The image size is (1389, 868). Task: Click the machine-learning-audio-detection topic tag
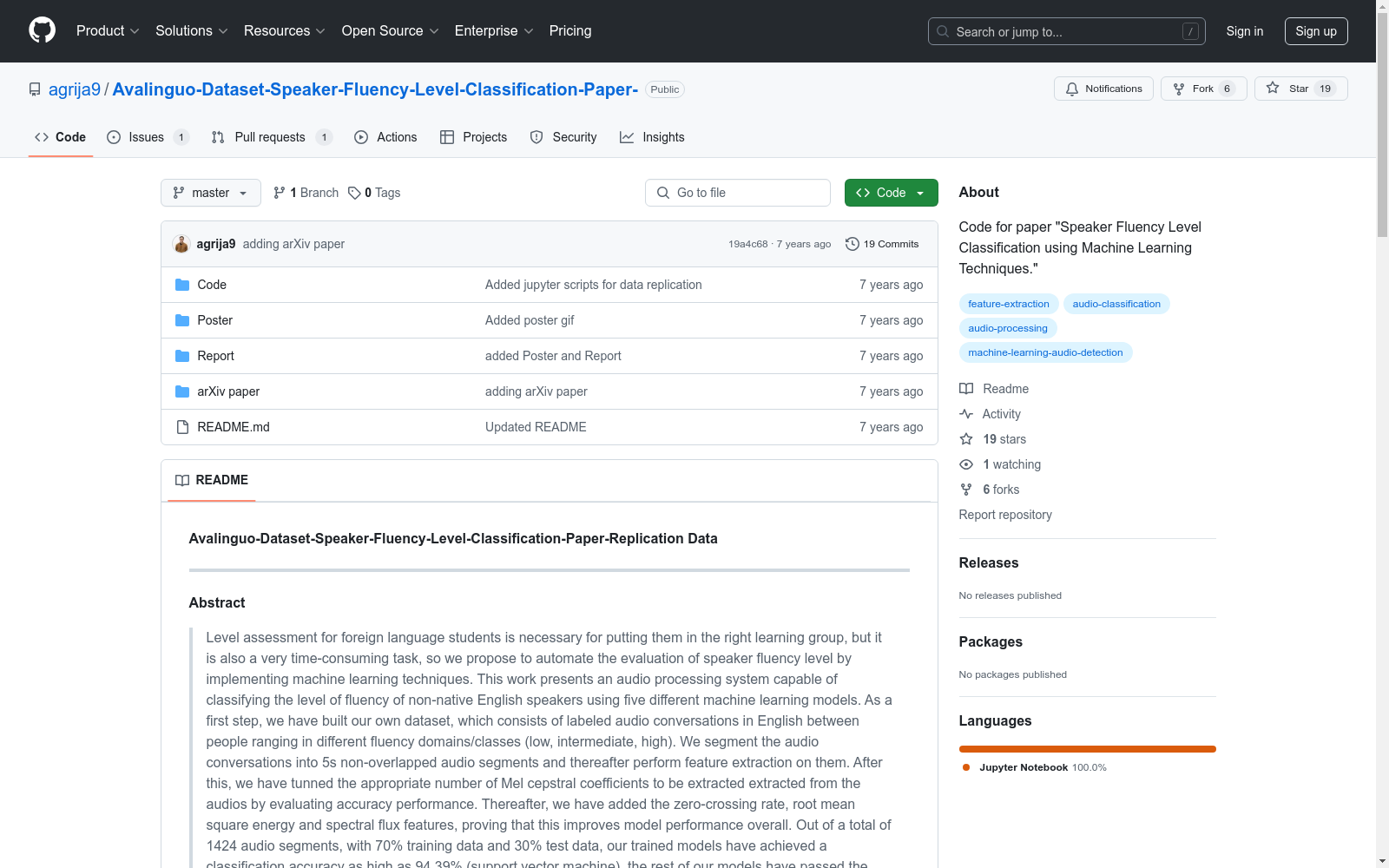point(1045,352)
